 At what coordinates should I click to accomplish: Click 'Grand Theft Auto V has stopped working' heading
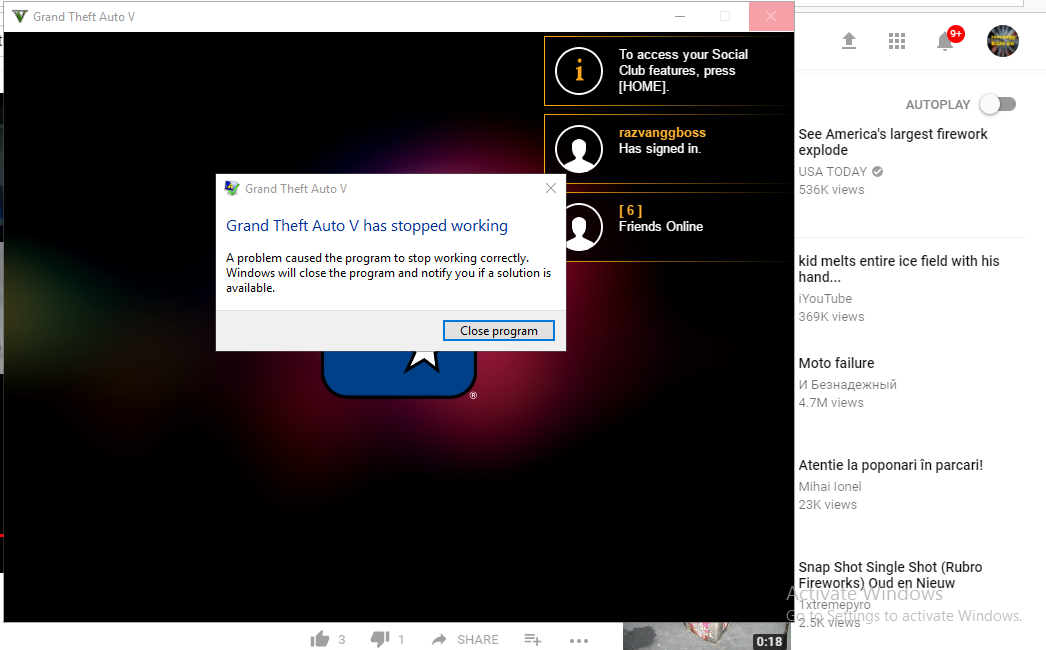(x=367, y=226)
